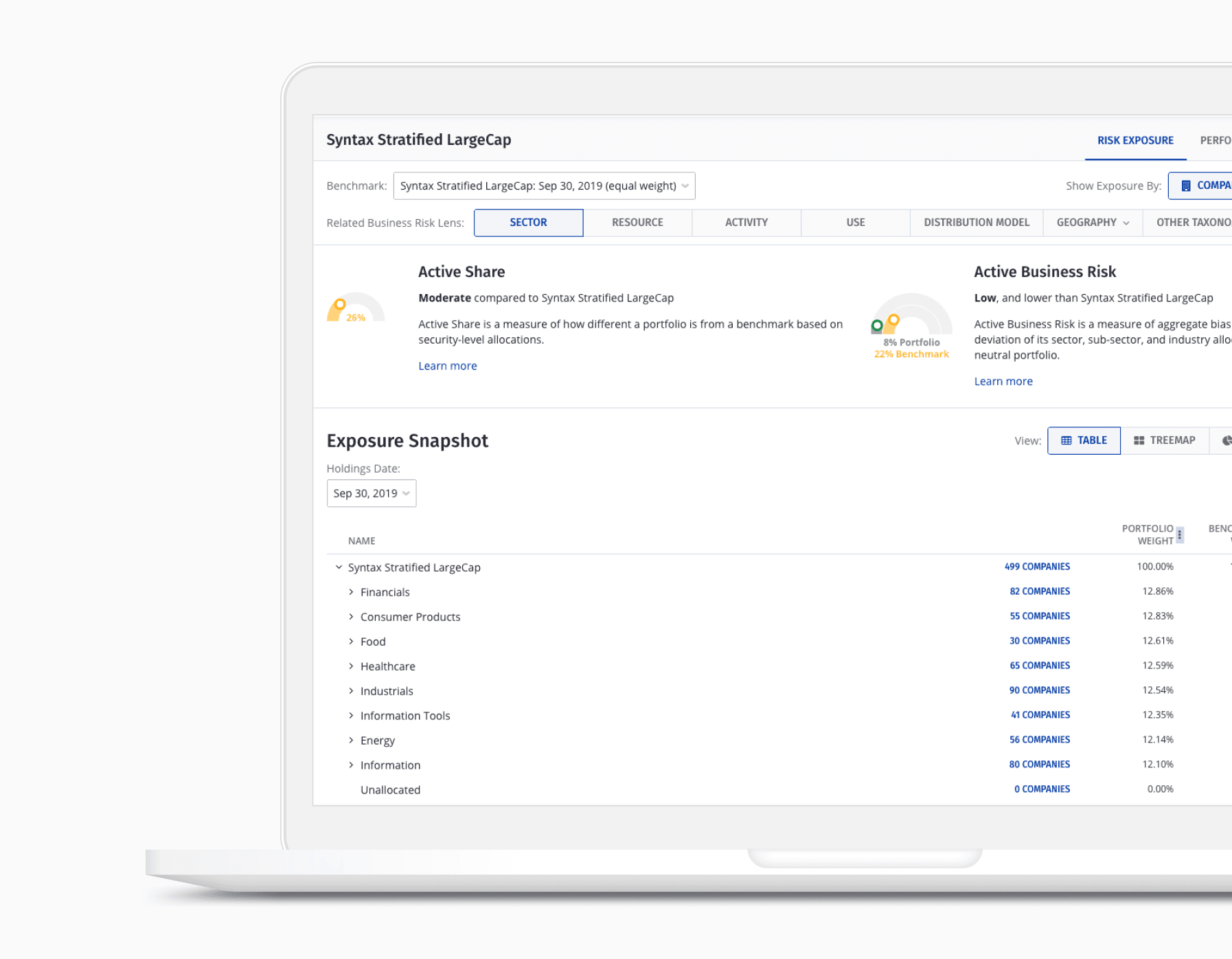Expand the Industrials row
Screen dimensions: 1232x959
point(351,691)
